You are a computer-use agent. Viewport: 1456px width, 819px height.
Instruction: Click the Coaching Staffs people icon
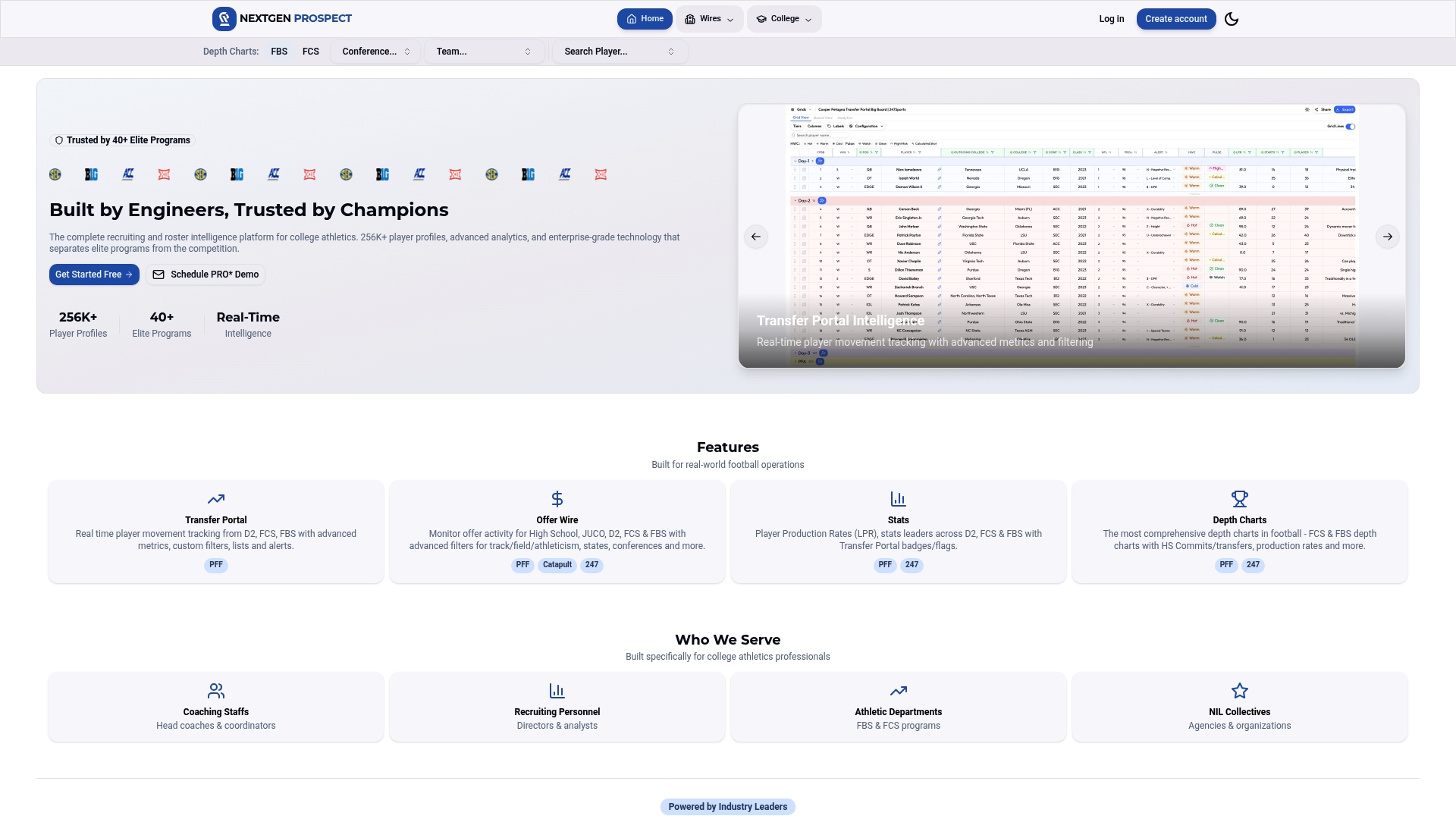pos(216,691)
